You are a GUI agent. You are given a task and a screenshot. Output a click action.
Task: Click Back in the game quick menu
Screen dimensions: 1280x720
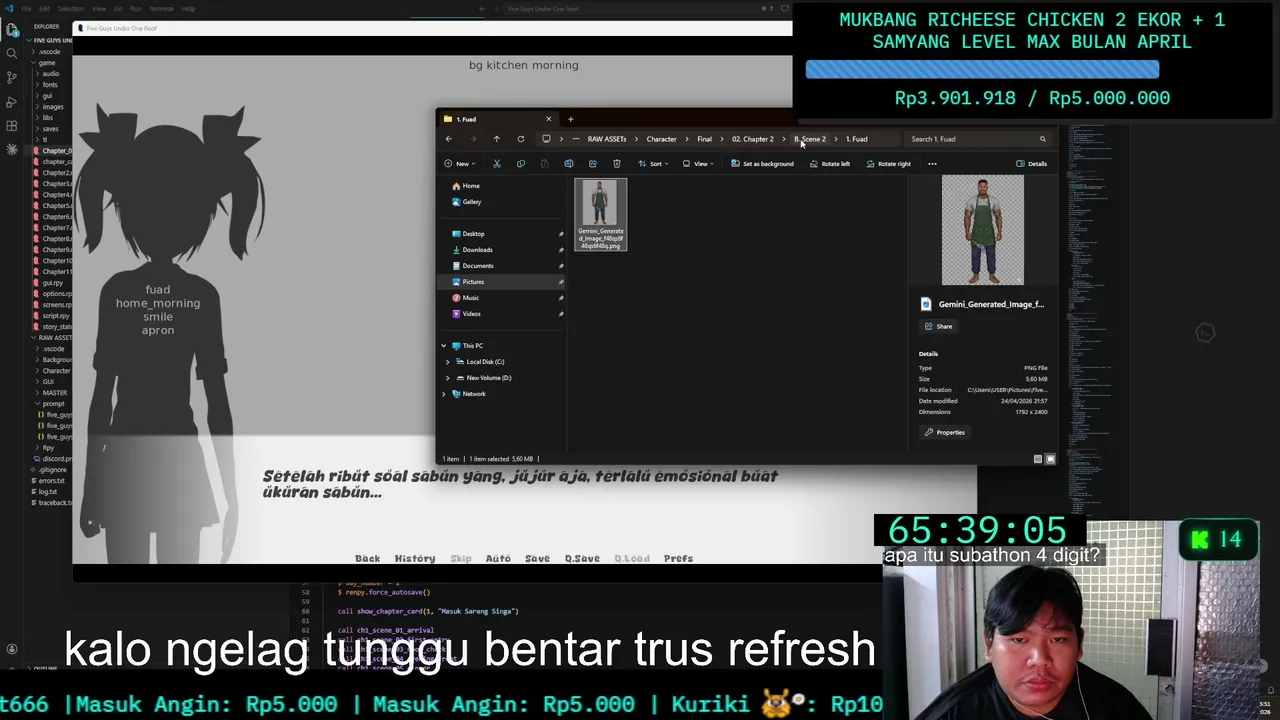tap(367, 559)
